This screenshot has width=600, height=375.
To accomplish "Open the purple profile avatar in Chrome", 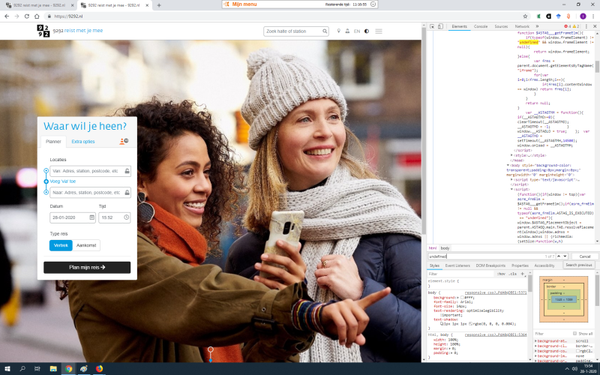I will (x=583, y=16).
